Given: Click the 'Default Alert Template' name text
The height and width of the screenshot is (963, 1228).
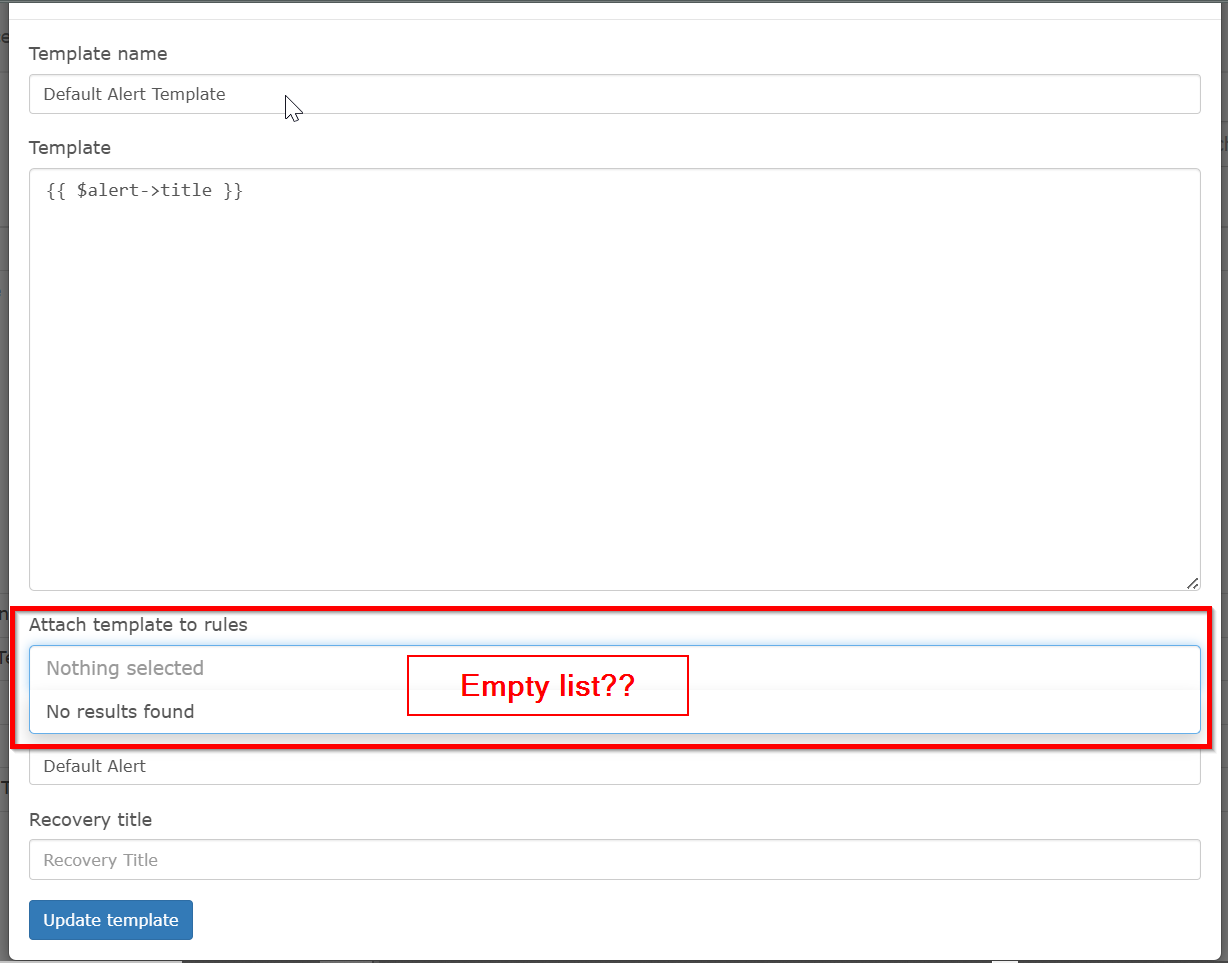Looking at the screenshot, I should tap(134, 94).
